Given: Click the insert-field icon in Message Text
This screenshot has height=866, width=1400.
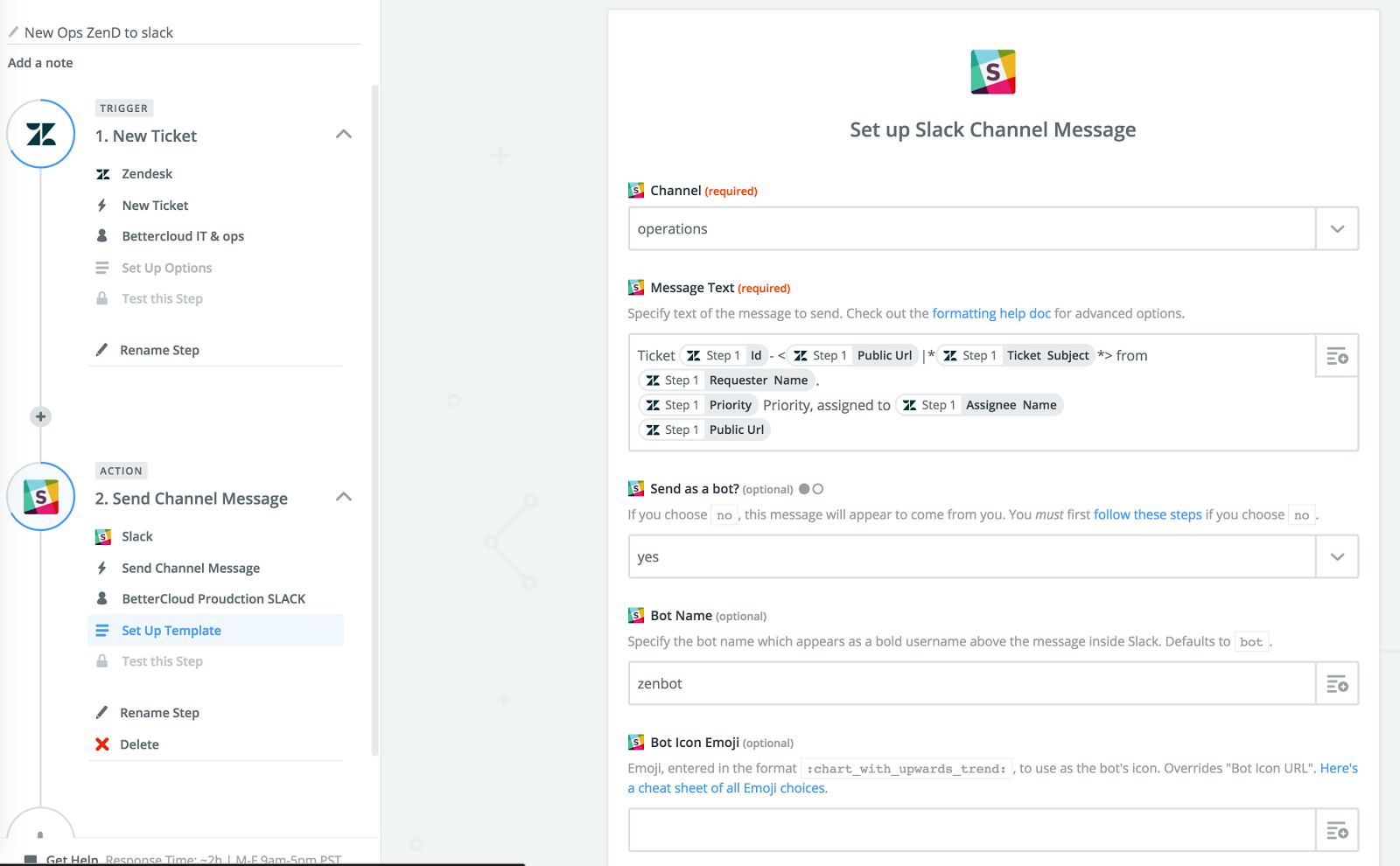Looking at the screenshot, I should tap(1337, 356).
